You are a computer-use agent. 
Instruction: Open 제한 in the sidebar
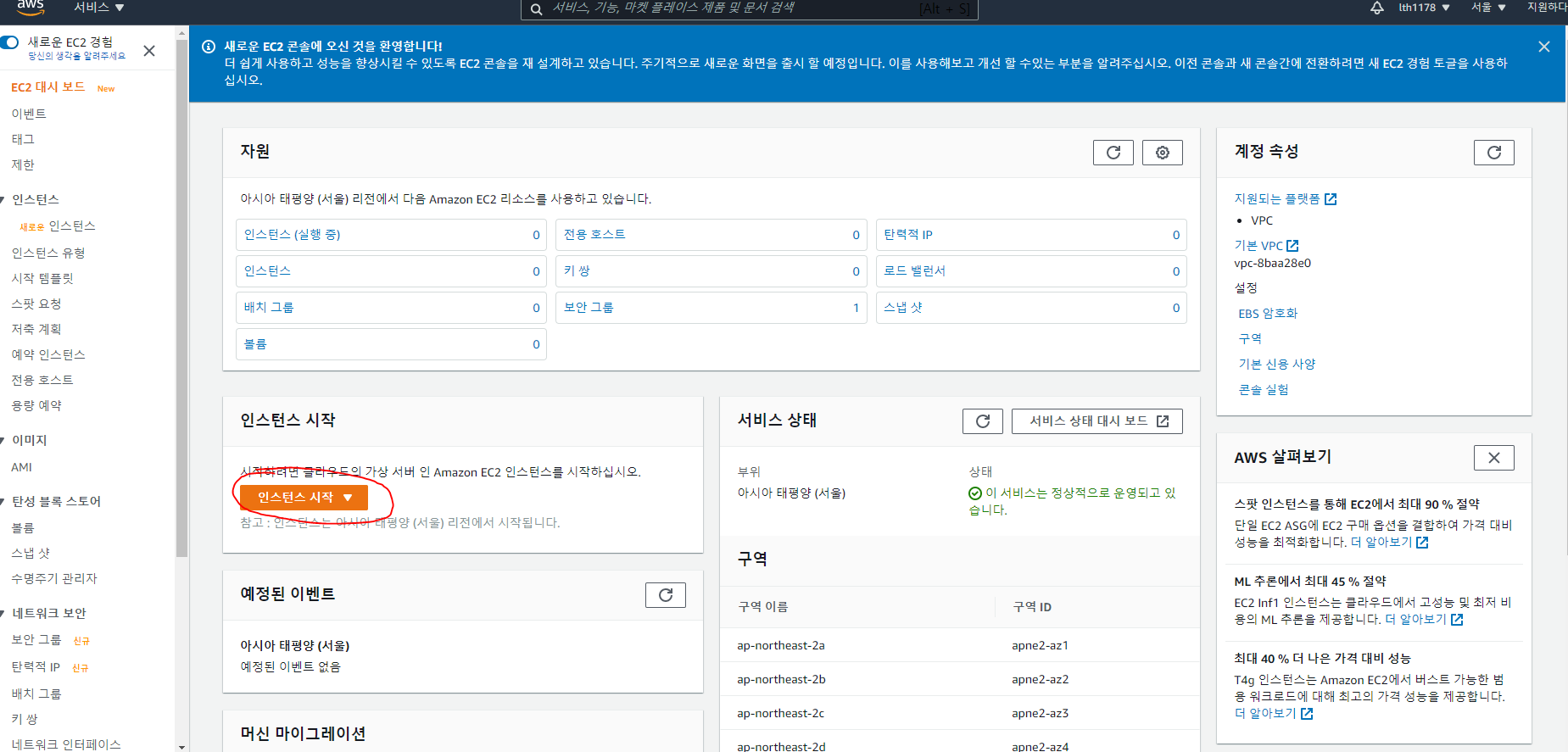pos(23,164)
